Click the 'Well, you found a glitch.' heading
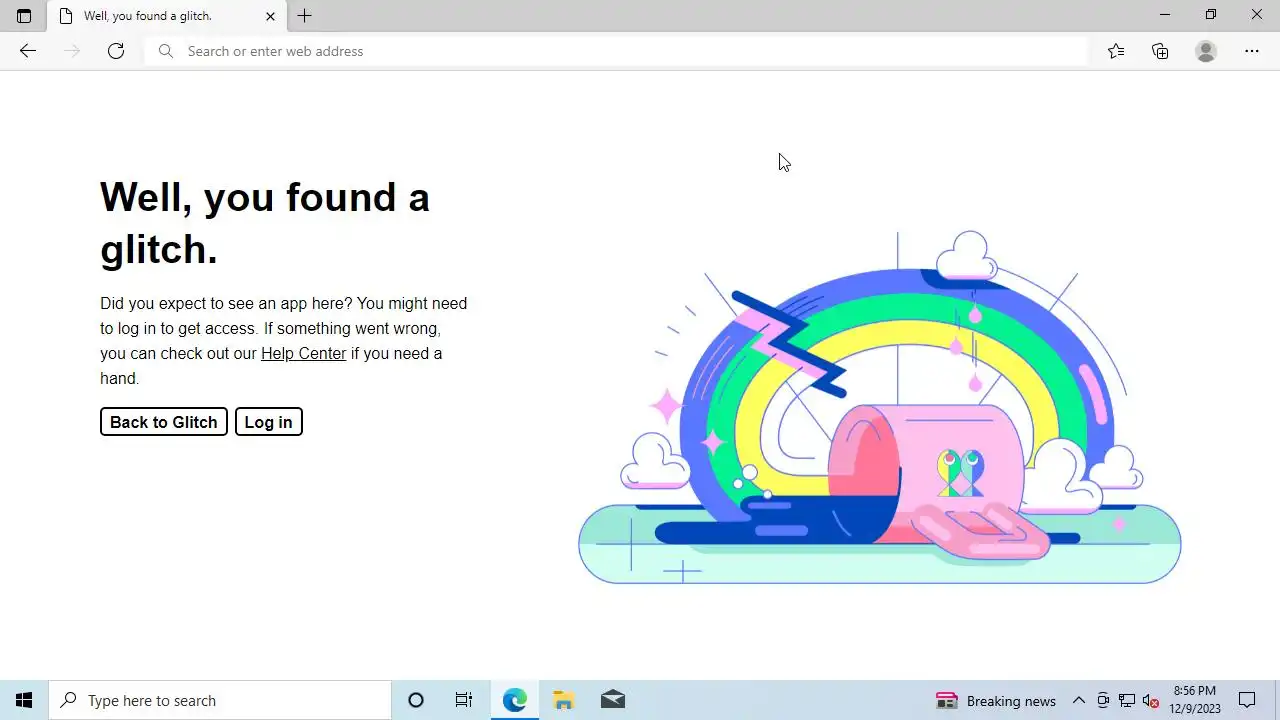 click(x=265, y=222)
